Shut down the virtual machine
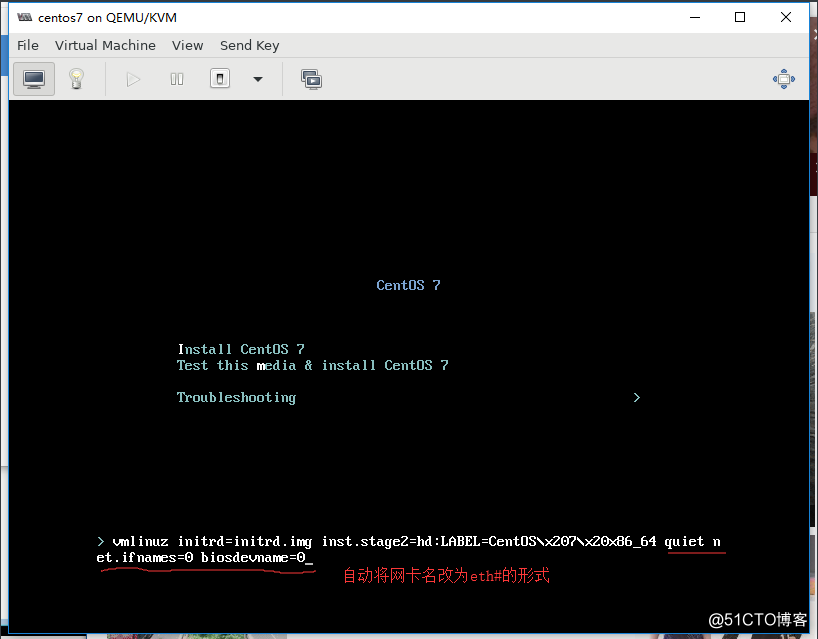 point(220,79)
